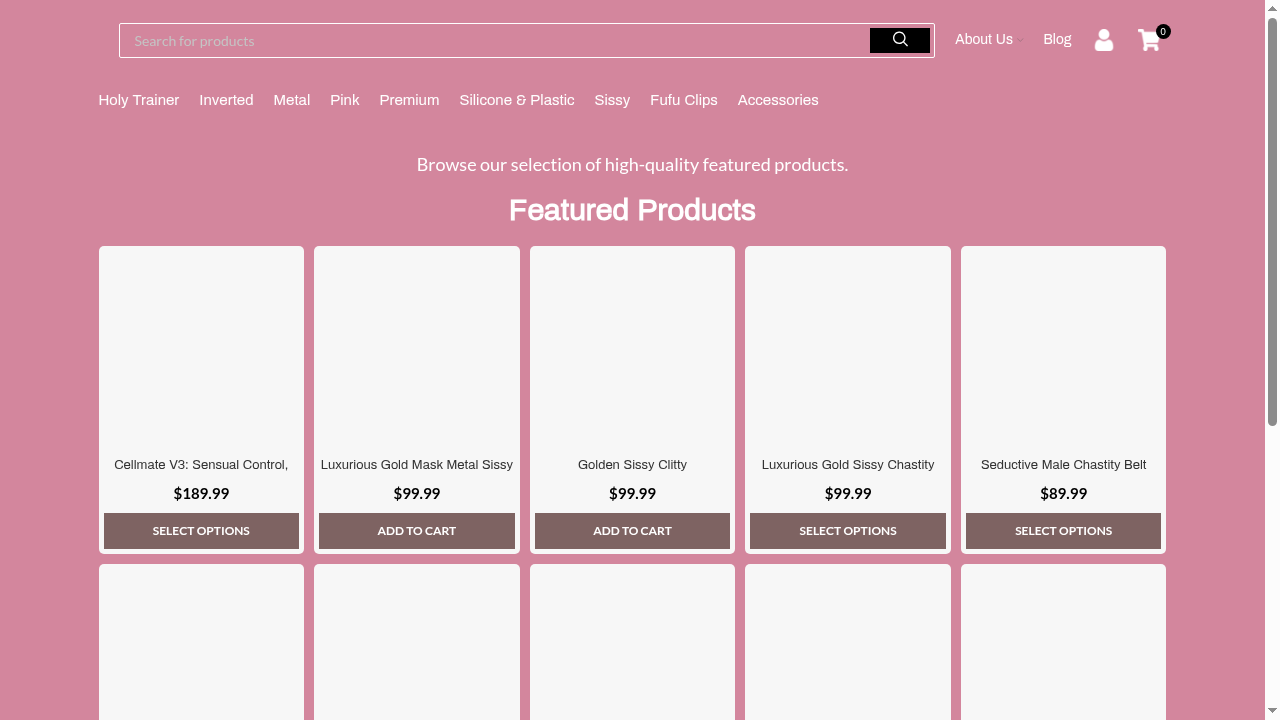Screen dimensions: 1280x720
Task: Click the magnifier search button
Action: [899, 40]
